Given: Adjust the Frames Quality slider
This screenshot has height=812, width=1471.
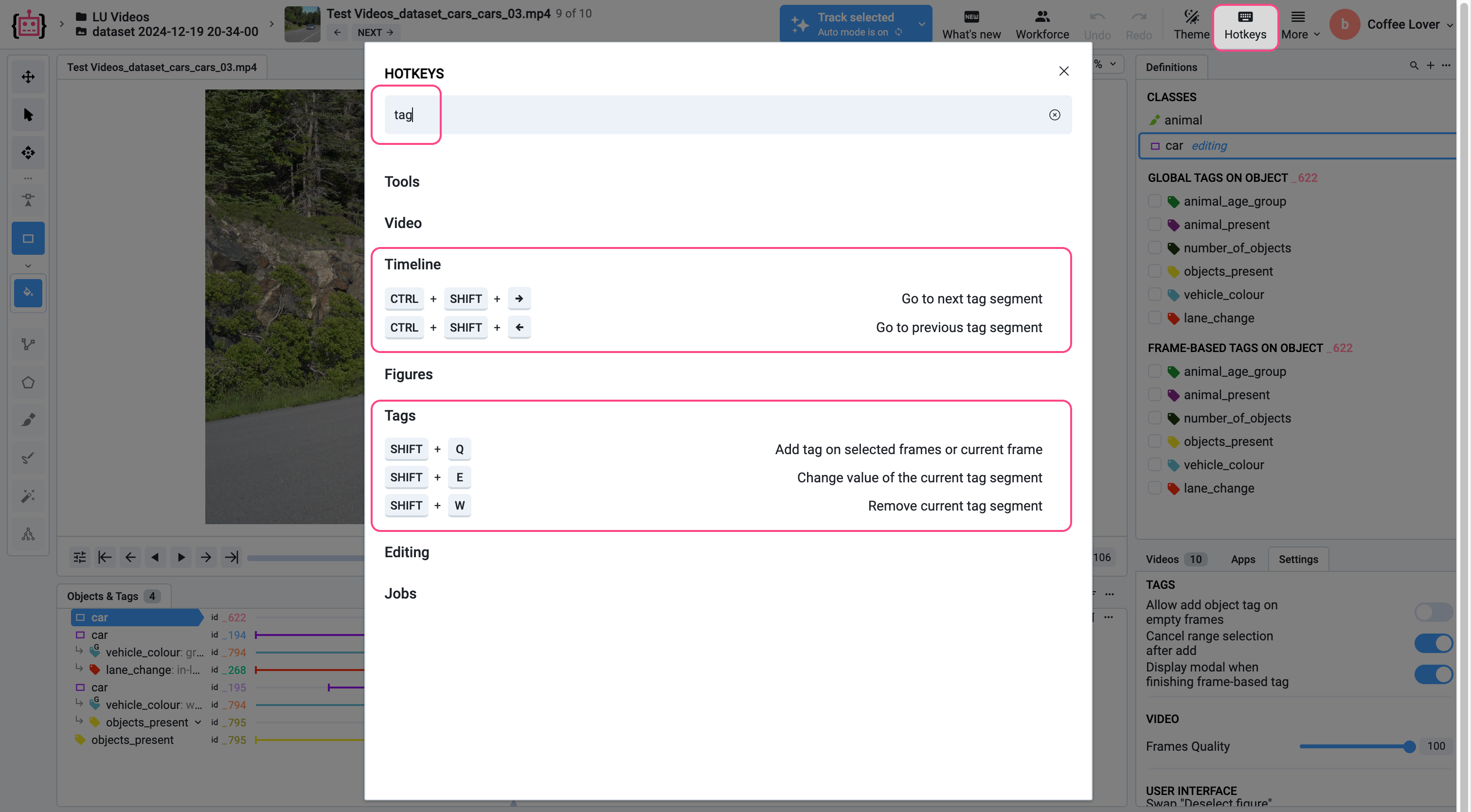Looking at the screenshot, I should tap(1409, 746).
